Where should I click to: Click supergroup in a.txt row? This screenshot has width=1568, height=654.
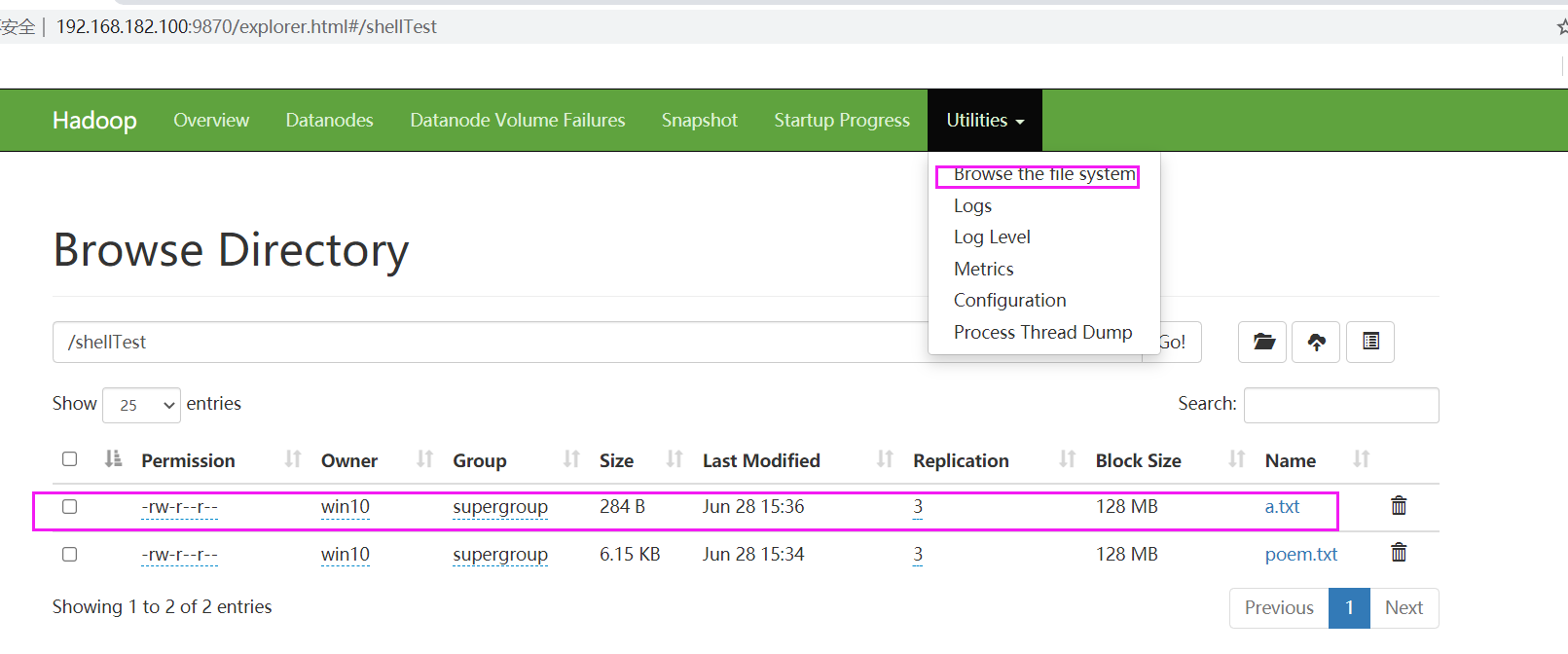pyautogui.click(x=500, y=507)
